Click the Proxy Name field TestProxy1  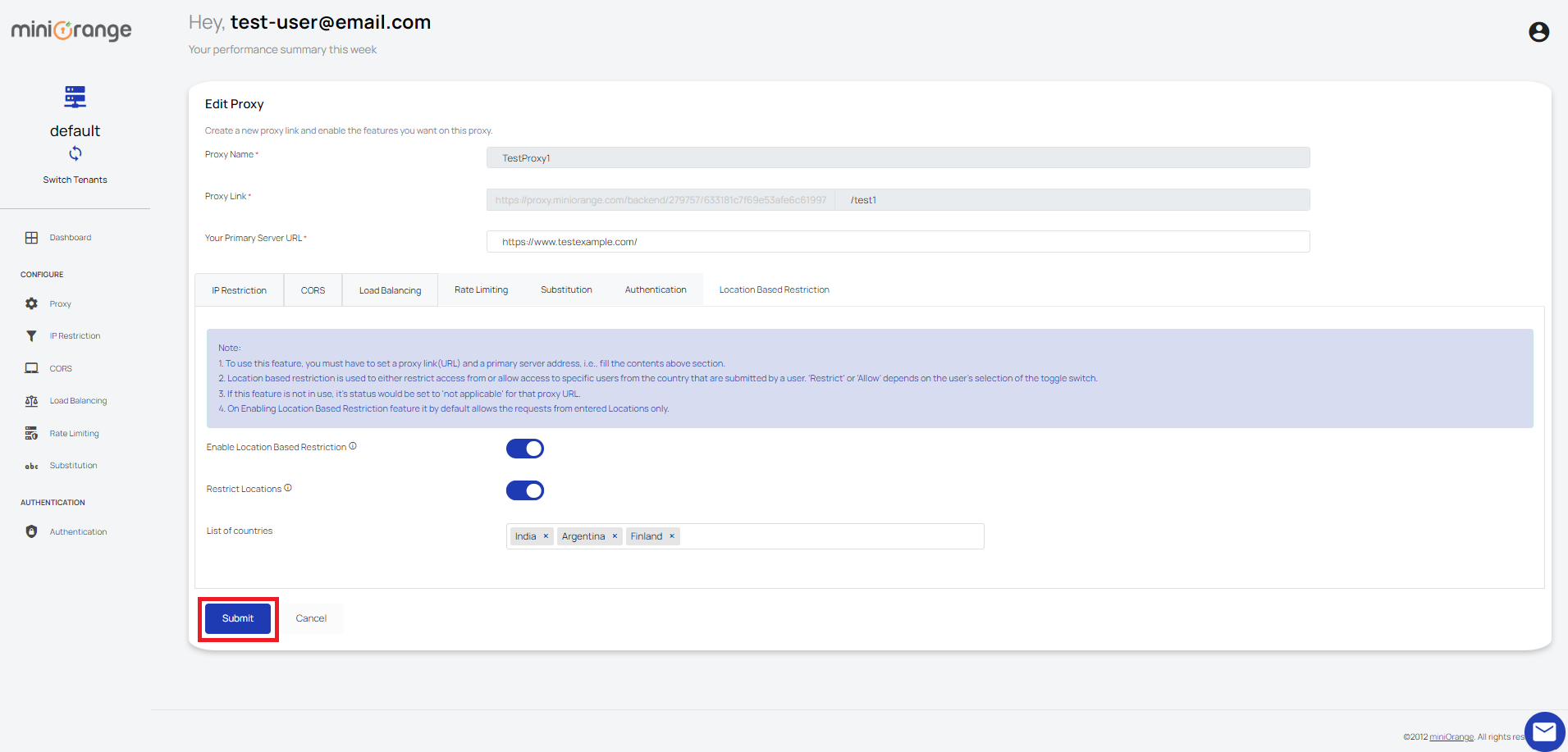coord(898,157)
